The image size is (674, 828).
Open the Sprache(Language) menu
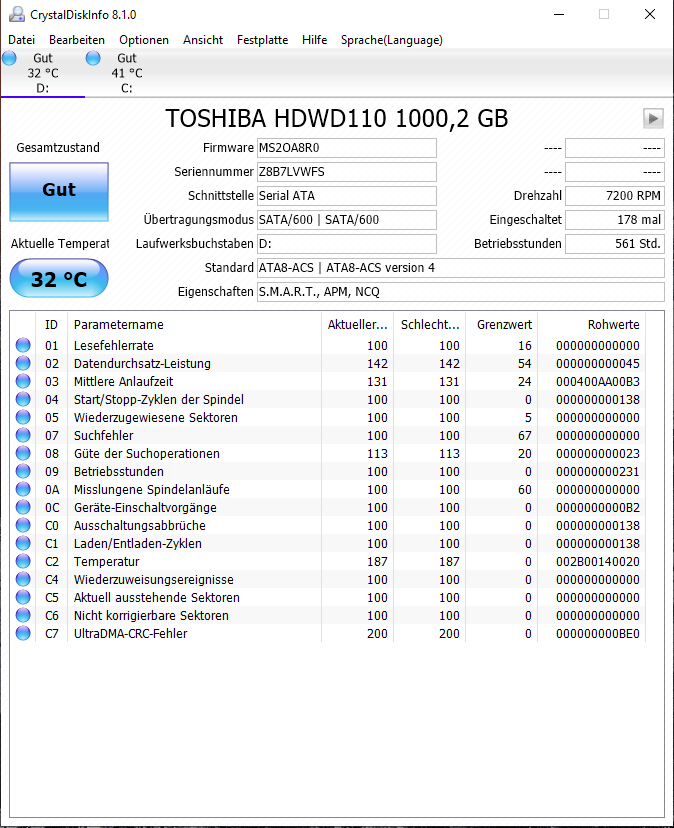point(391,40)
